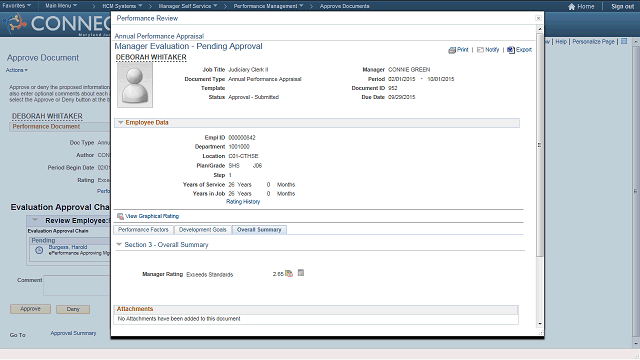
Task: Click the rating calculation icon beside 2.65
Action: pyautogui.click(x=289, y=273)
